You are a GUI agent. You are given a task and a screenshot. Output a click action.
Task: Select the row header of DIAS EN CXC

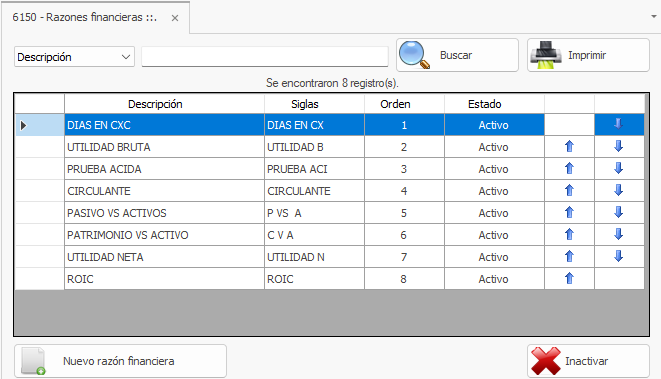(40, 125)
